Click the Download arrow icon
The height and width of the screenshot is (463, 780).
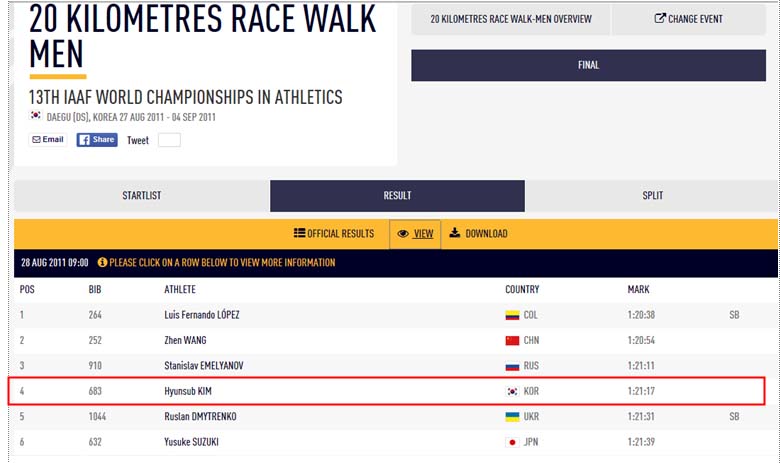(x=455, y=233)
